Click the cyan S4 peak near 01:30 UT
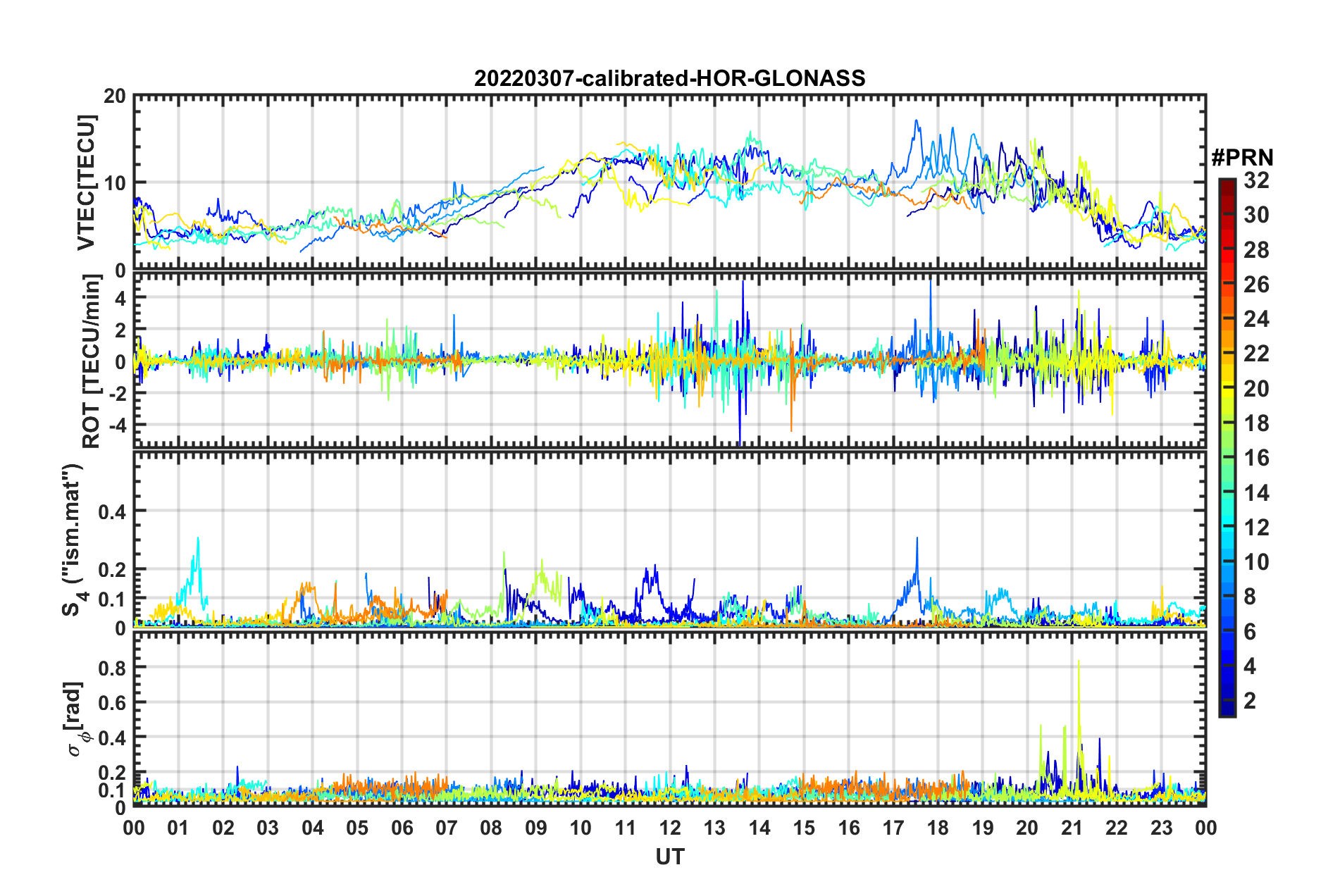Image resolution: width=1340 pixels, height=896 pixels. (x=198, y=539)
